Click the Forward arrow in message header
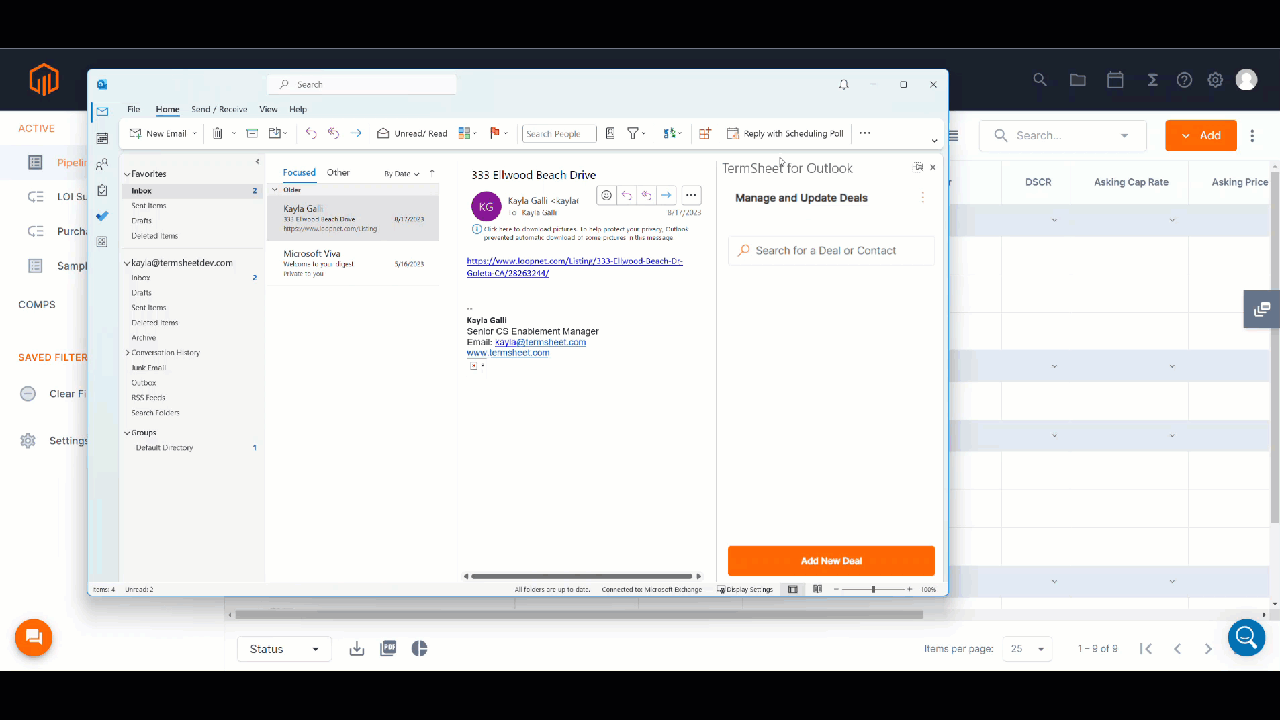 [x=666, y=195]
